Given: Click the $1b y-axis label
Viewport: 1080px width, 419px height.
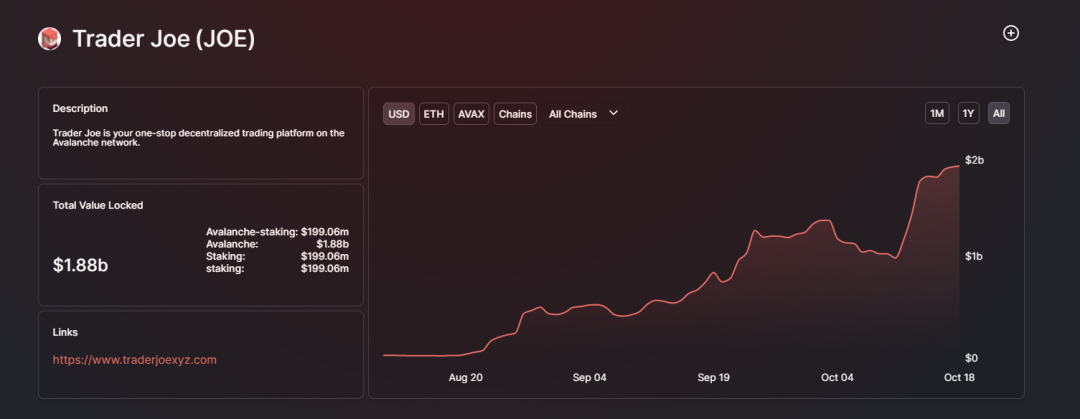Looking at the screenshot, I should point(975,256).
